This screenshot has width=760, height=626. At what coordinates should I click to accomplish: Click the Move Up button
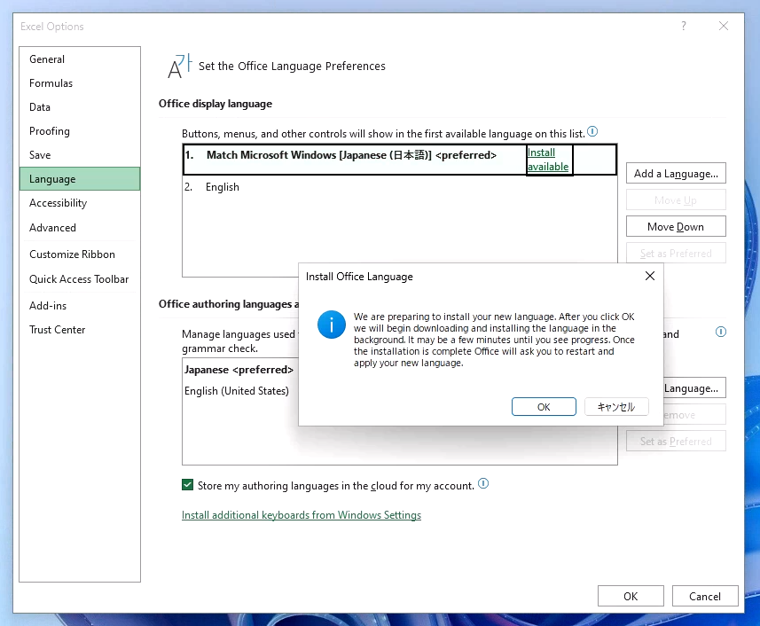point(676,200)
